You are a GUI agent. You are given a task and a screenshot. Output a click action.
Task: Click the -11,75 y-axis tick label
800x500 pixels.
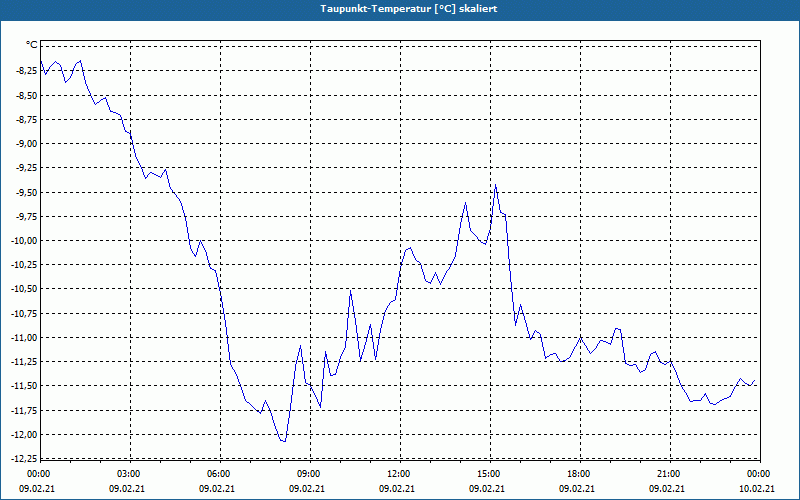point(25,410)
